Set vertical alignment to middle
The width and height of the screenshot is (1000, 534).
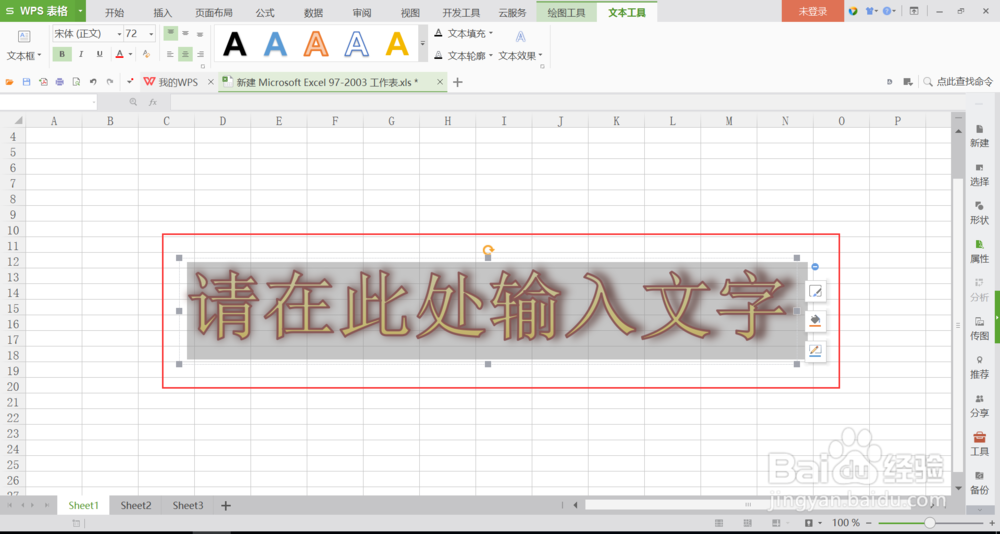(186, 33)
